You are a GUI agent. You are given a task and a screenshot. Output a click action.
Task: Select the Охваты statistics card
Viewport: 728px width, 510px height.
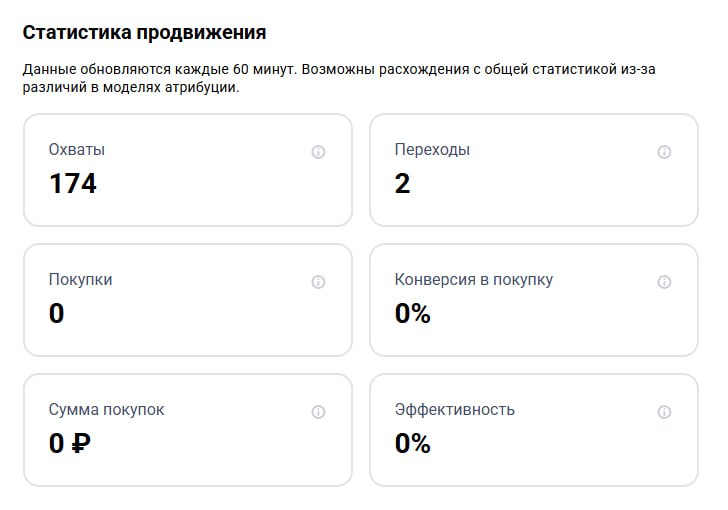(188, 170)
